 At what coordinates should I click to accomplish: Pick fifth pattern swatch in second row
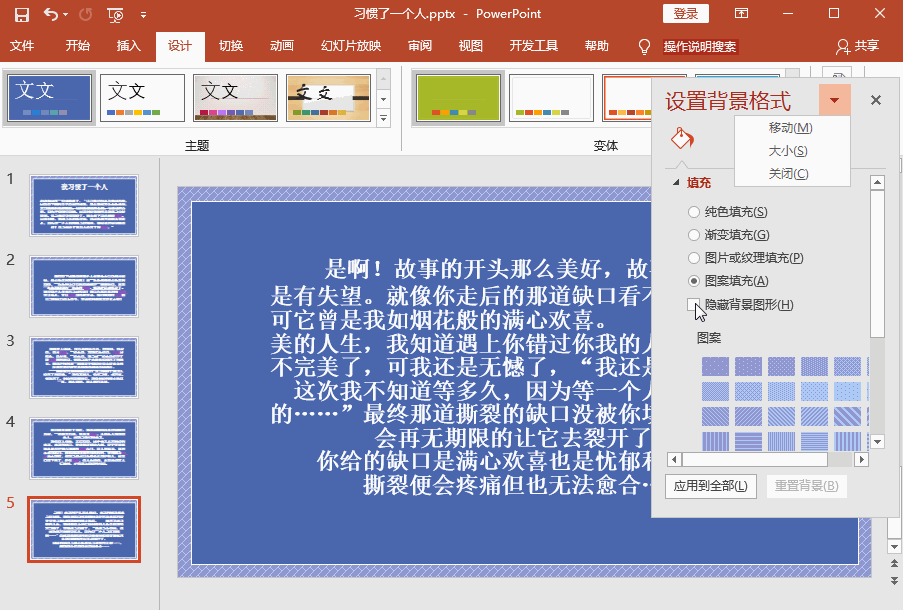(x=848, y=391)
